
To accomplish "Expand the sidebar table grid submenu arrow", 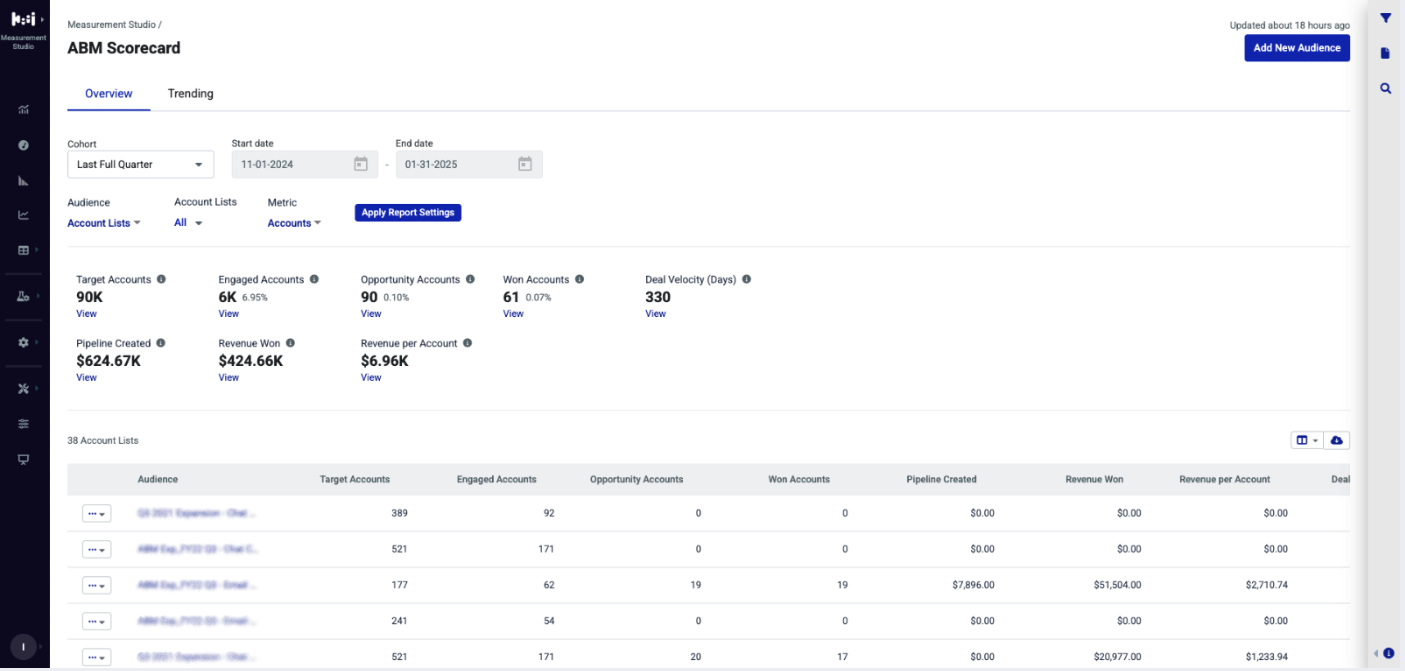I will 36,250.
